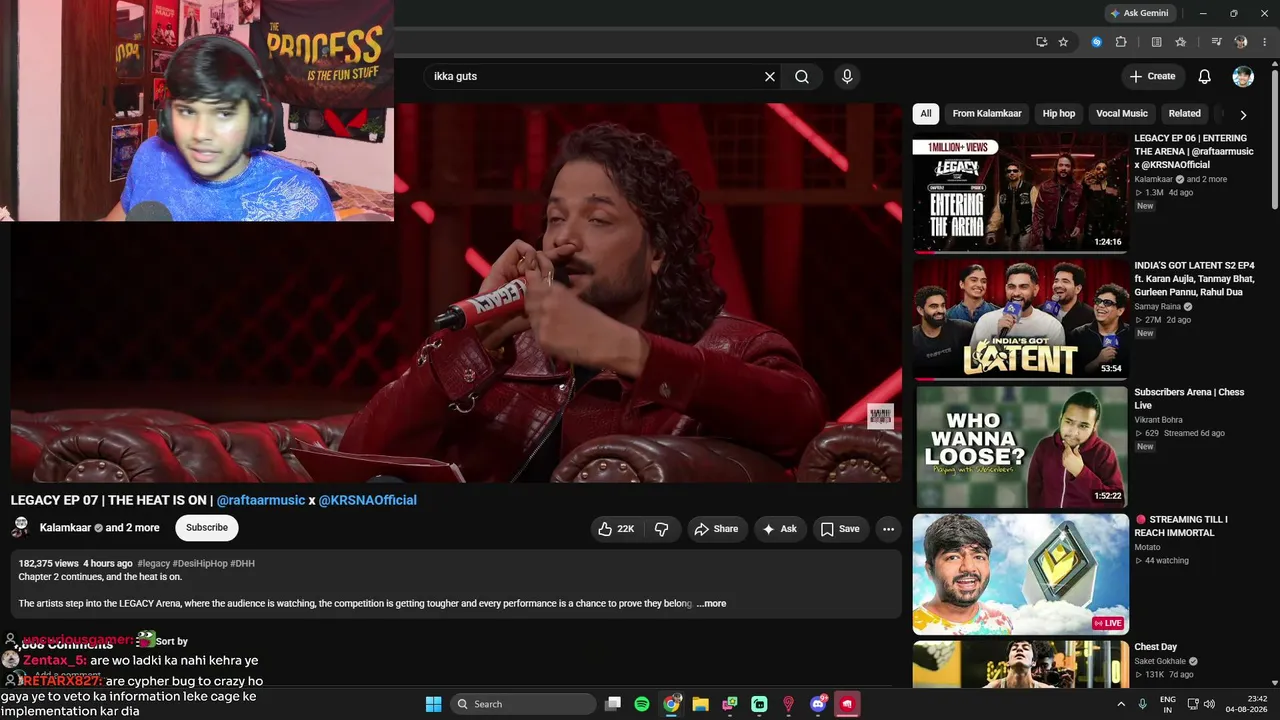Open the @raftaarmusic channel link
Viewport: 1280px width, 720px height.
pyautogui.click(x=261, y=500)
